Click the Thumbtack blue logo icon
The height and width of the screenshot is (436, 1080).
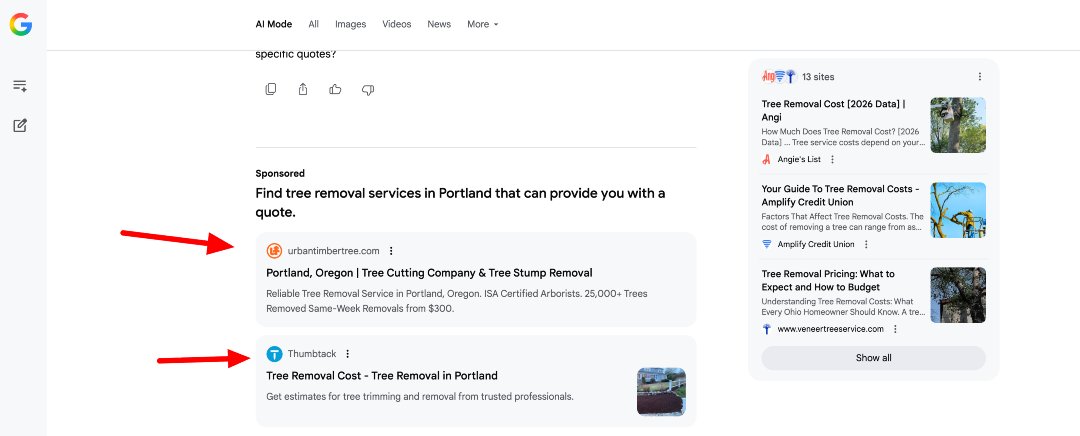tap(274, 354)
